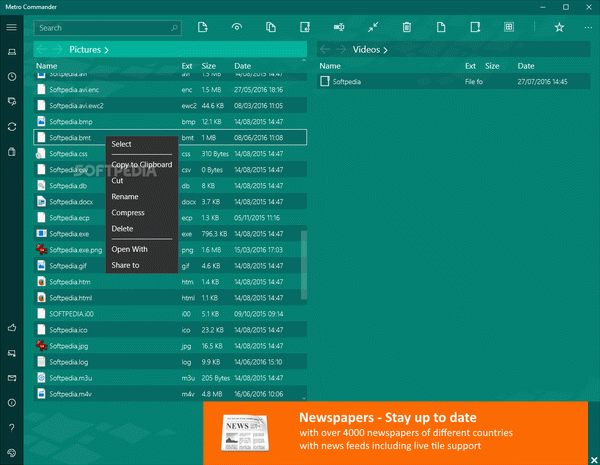Sort Pictures pane by the Name column header

coord(46,66)
